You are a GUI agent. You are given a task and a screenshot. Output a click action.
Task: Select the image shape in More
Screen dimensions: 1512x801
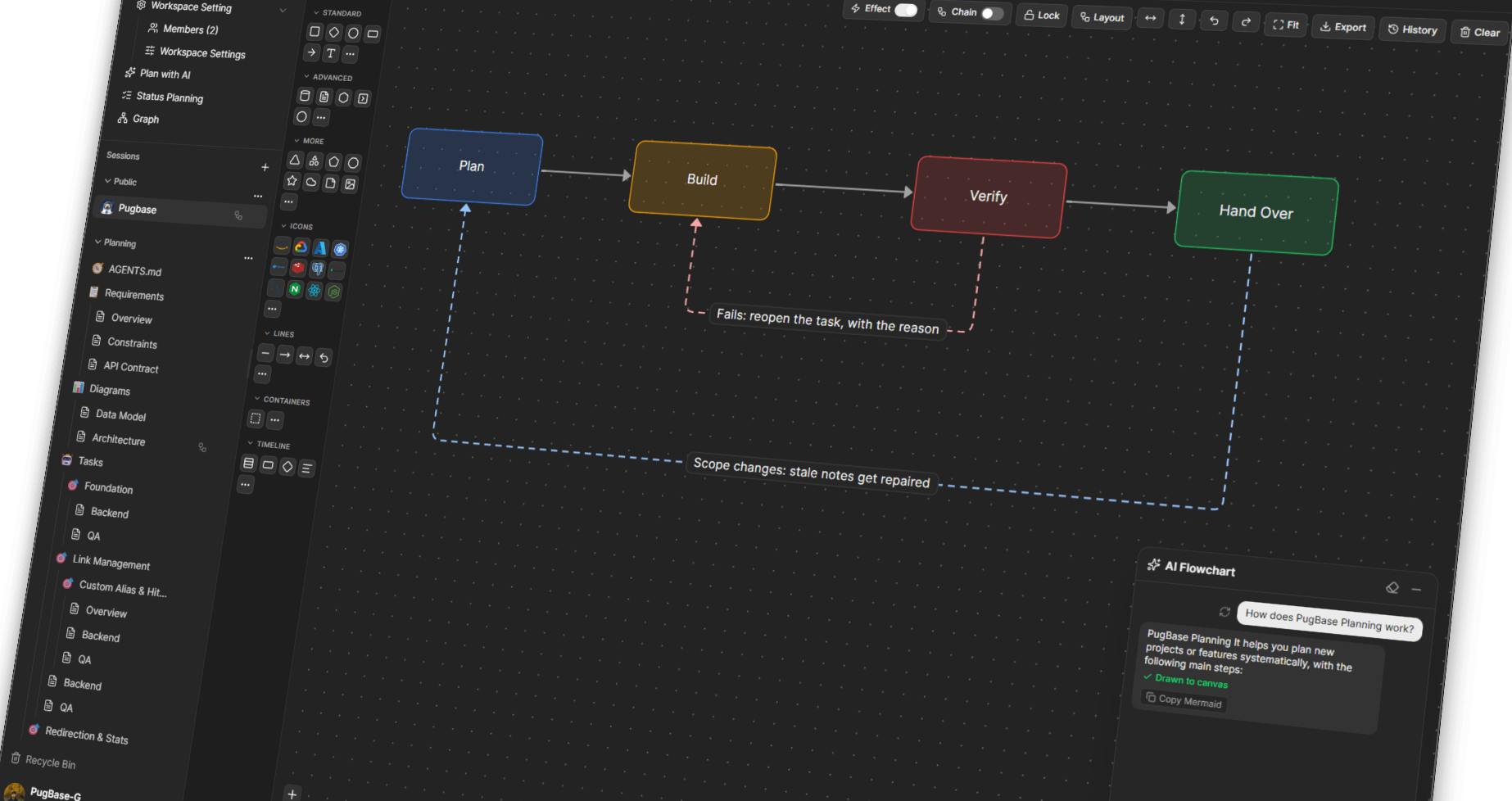click(x=350, y=184)
